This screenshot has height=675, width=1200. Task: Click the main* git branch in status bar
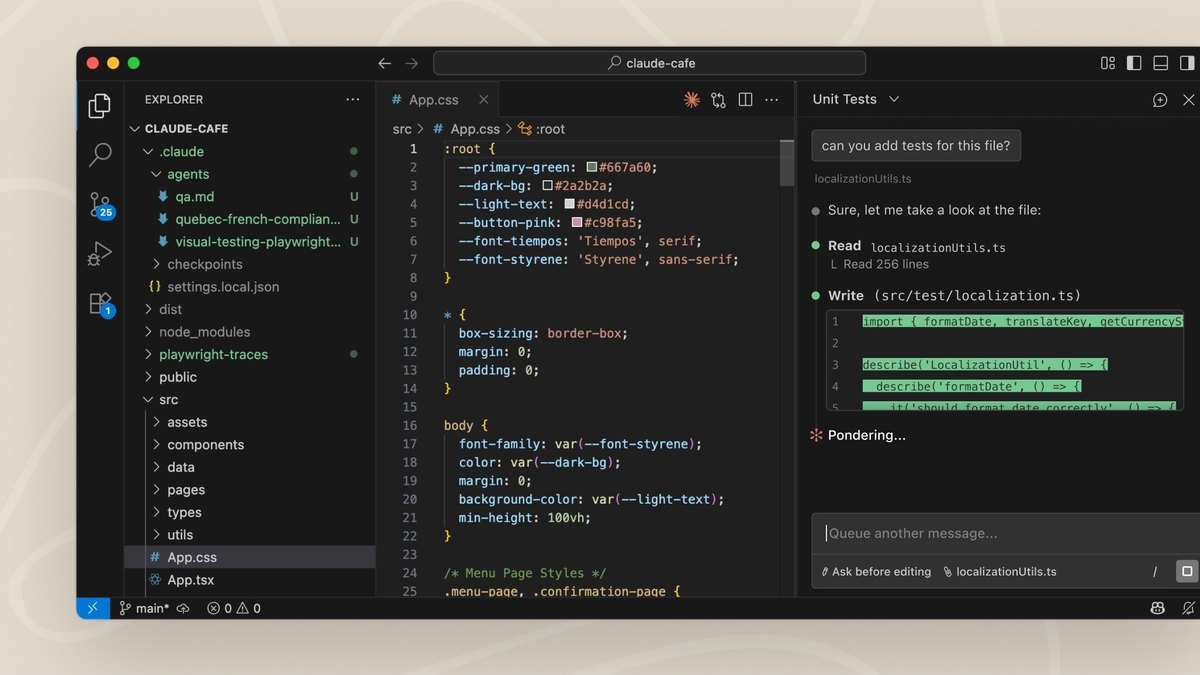[145, 608]
